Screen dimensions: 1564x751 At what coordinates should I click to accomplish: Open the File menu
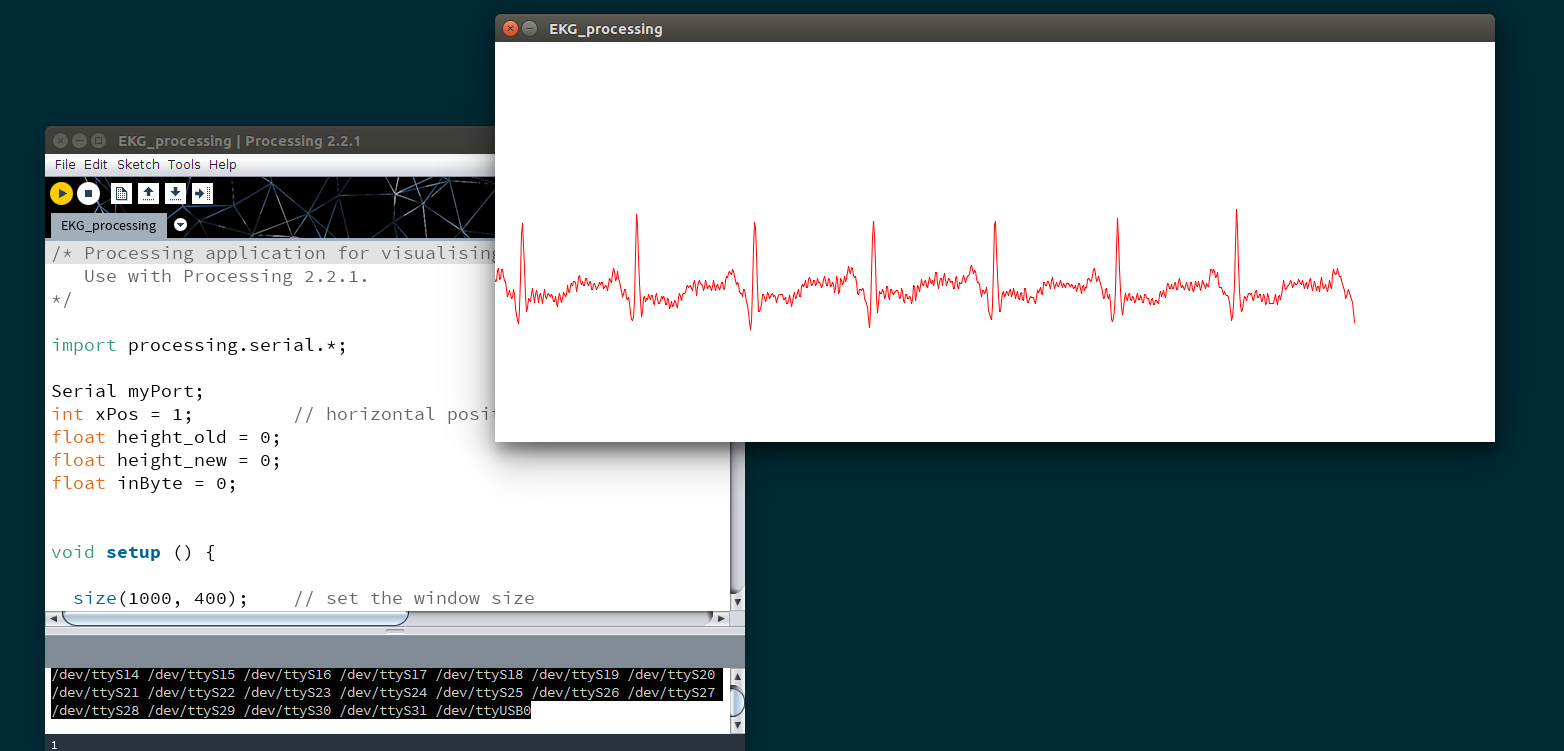[65, 165]
